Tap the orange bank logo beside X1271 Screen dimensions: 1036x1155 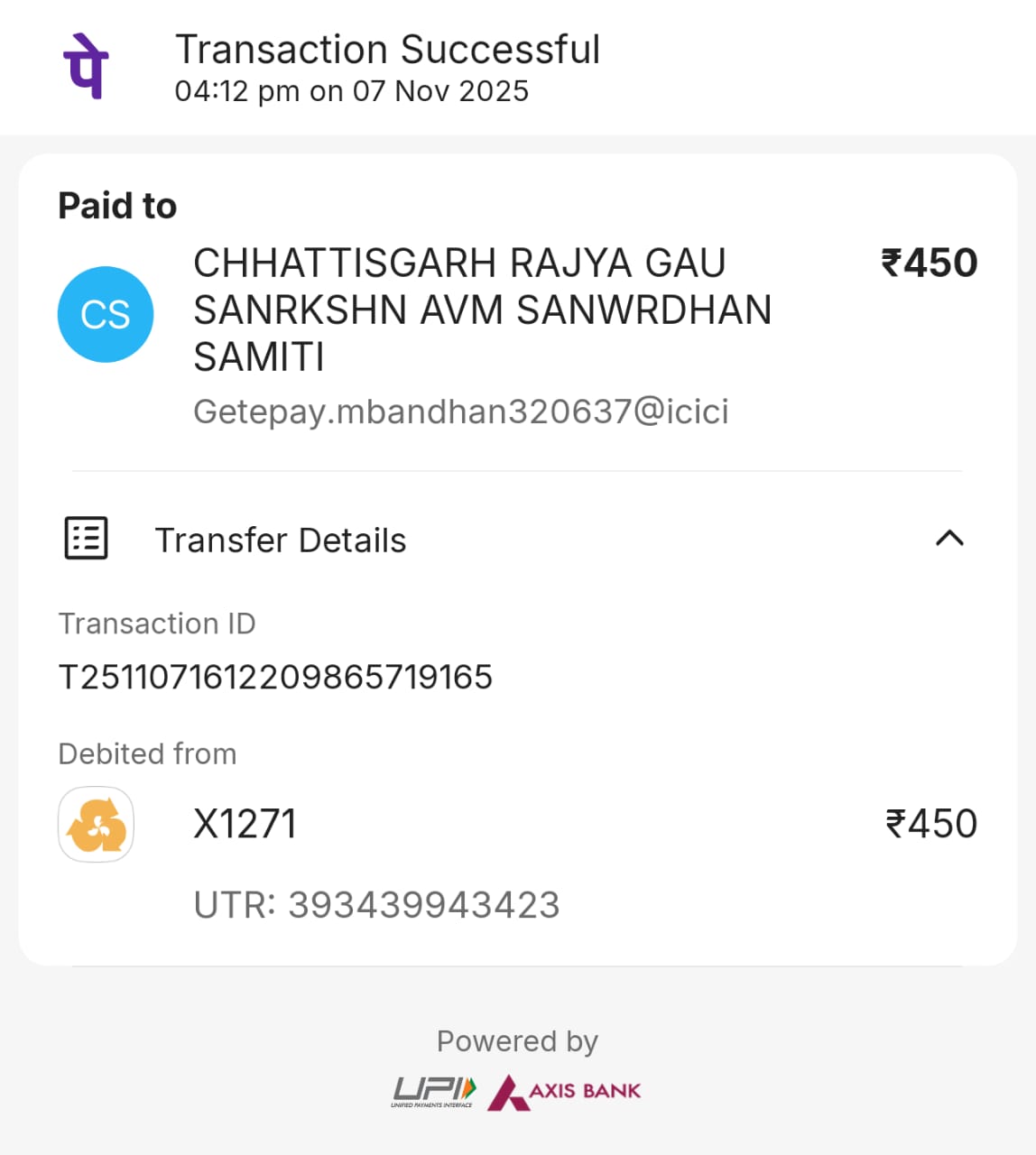pos(97,824)
